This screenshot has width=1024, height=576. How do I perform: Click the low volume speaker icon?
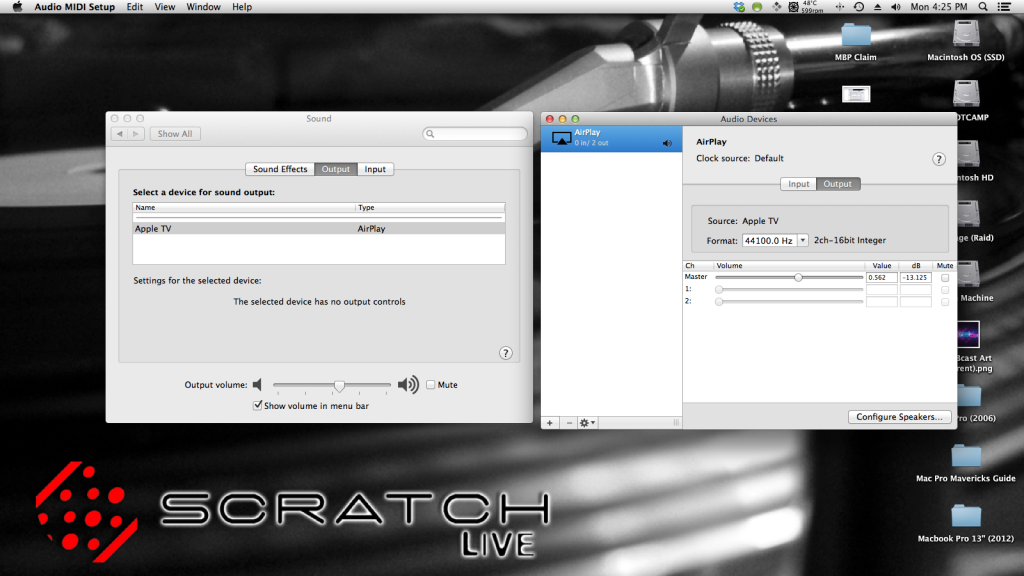(x=257, y=385)
